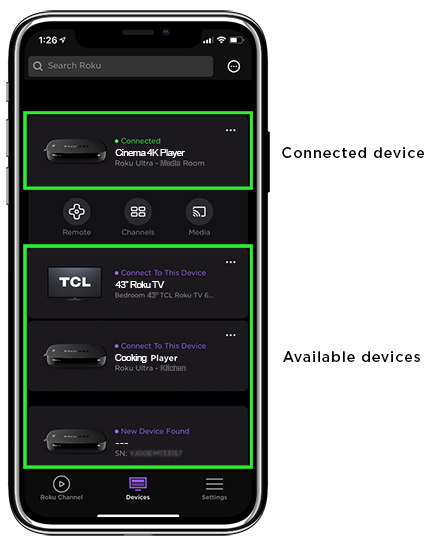Image resolution: width=425 pixels, height=545 pixels.
Task: Click the Cinema 4K Player device image
Action: click(x=75, y=151)
